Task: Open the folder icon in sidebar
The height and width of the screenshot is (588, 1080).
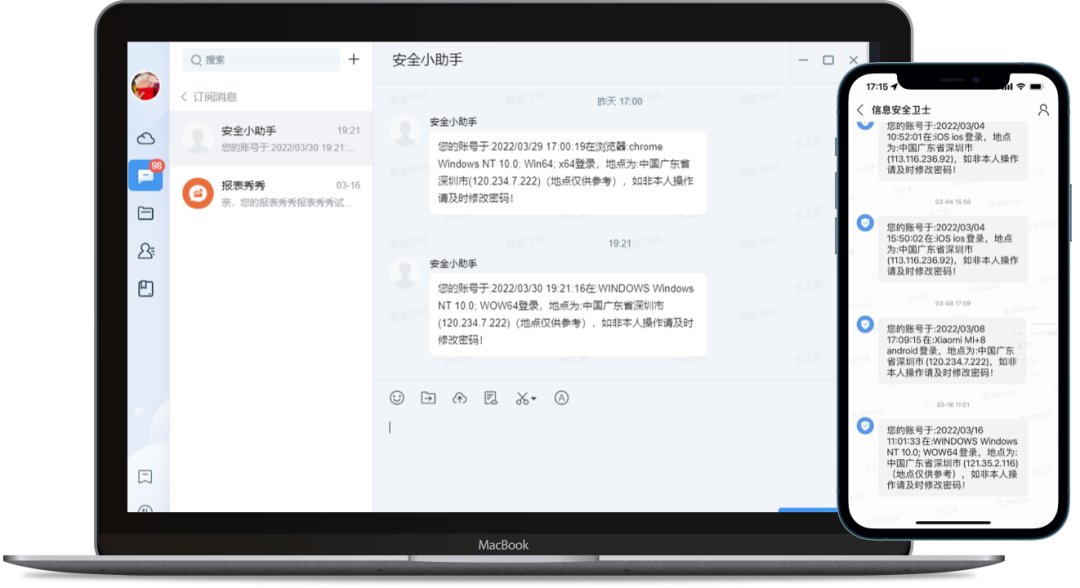Action: 145,213
